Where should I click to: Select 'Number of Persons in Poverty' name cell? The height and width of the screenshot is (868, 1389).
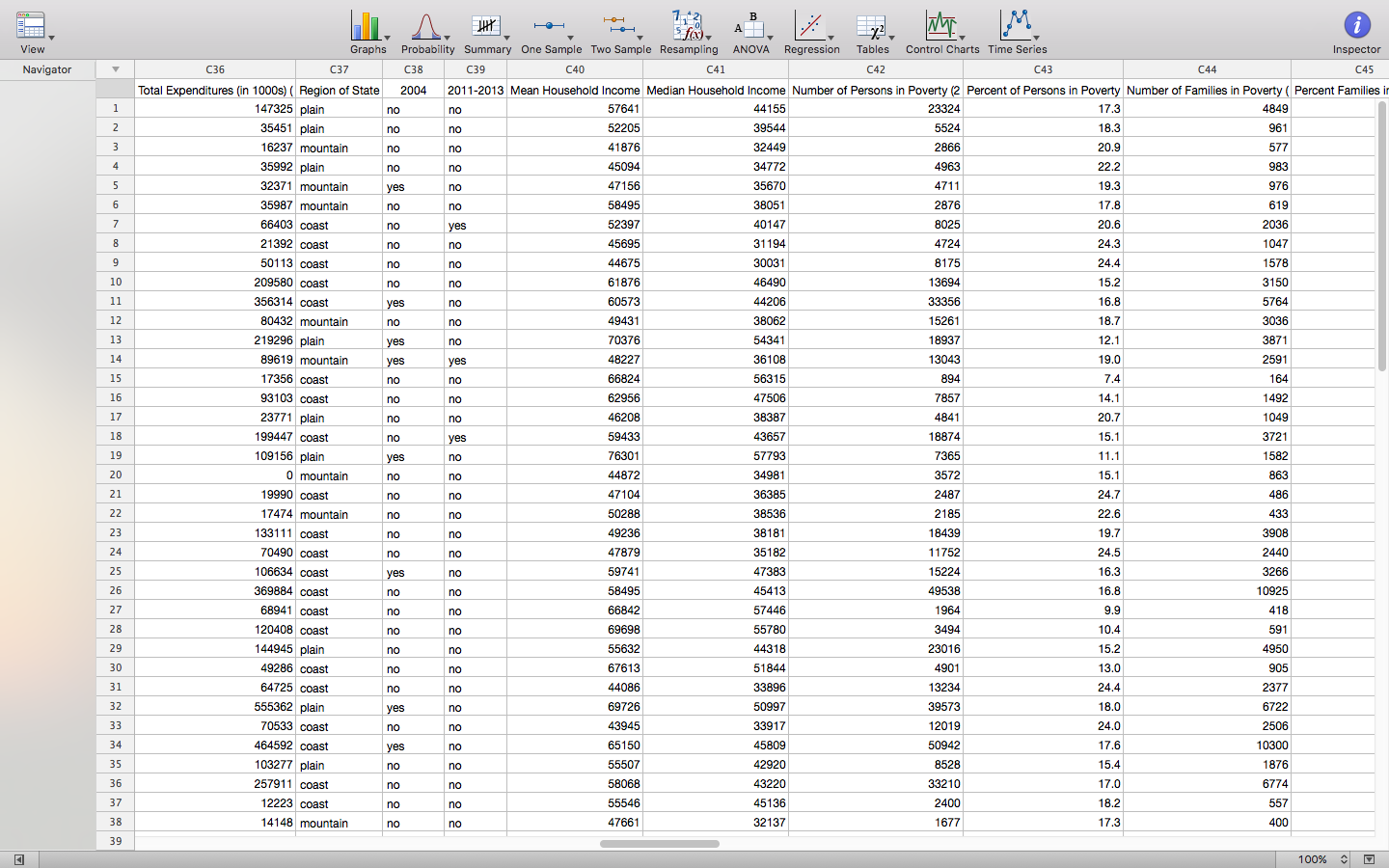(x=876, y=90)
